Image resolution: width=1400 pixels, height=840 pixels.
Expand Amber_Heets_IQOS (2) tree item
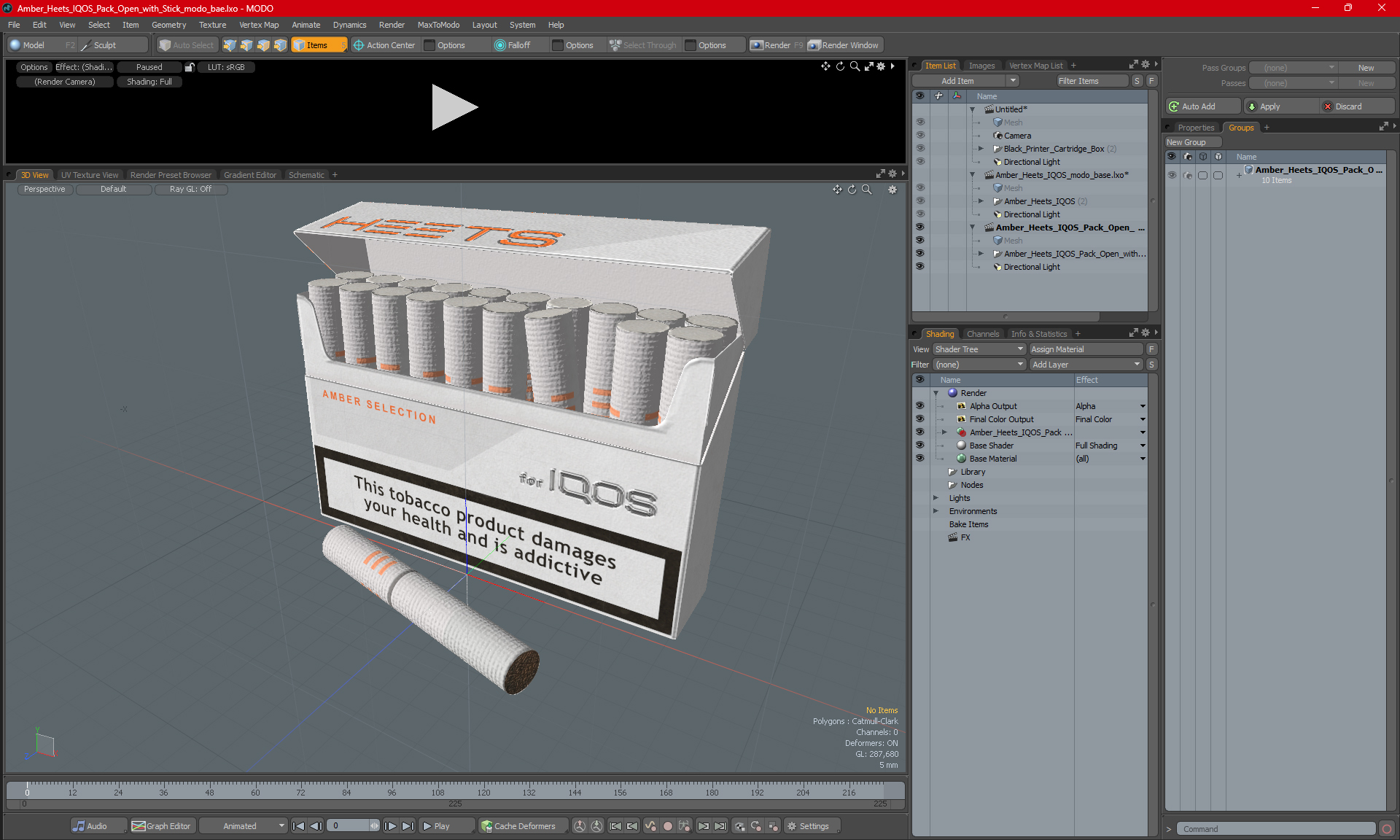coord(981,201)
